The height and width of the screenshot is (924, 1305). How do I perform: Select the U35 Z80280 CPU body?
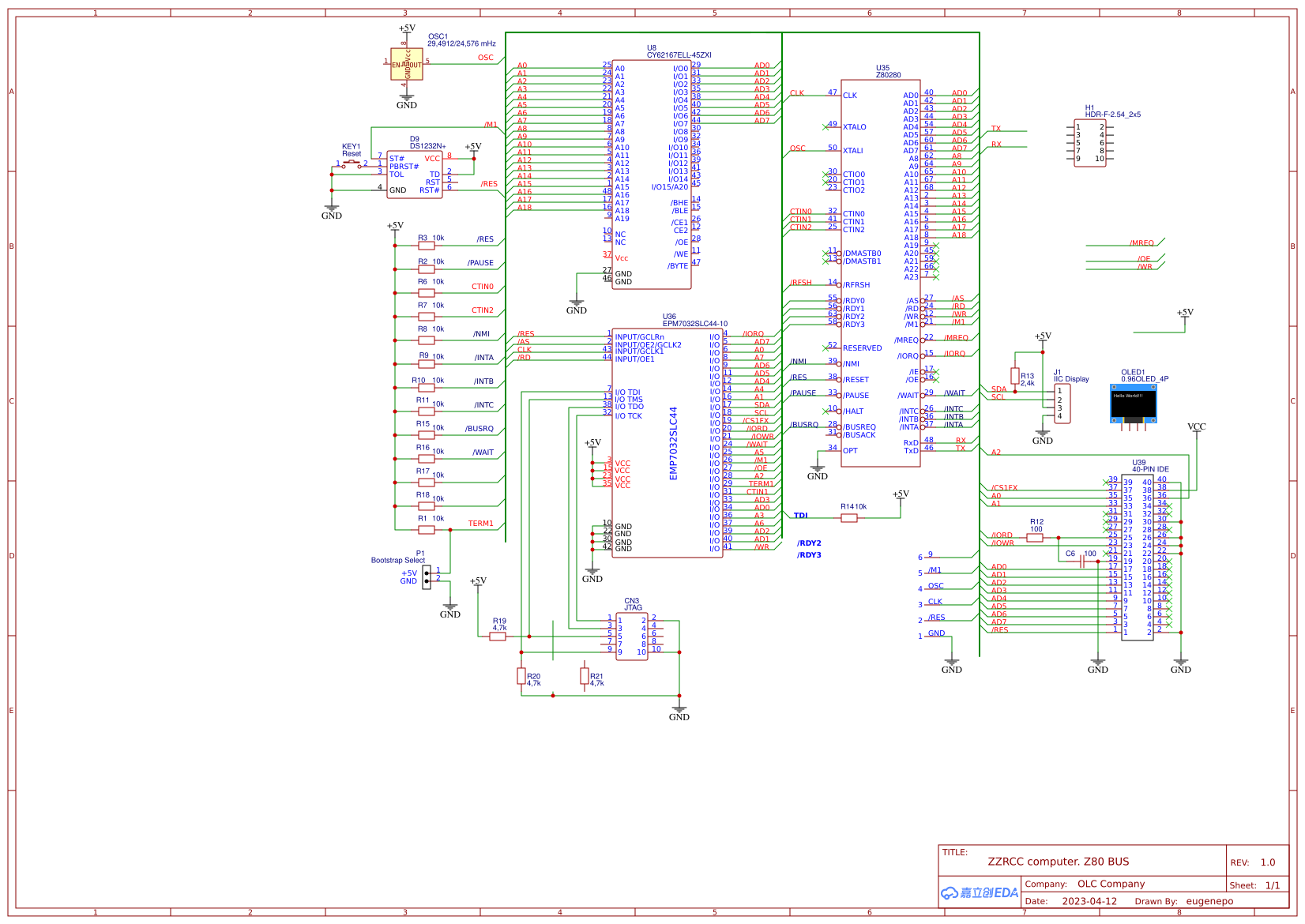(x=880, y=272)
